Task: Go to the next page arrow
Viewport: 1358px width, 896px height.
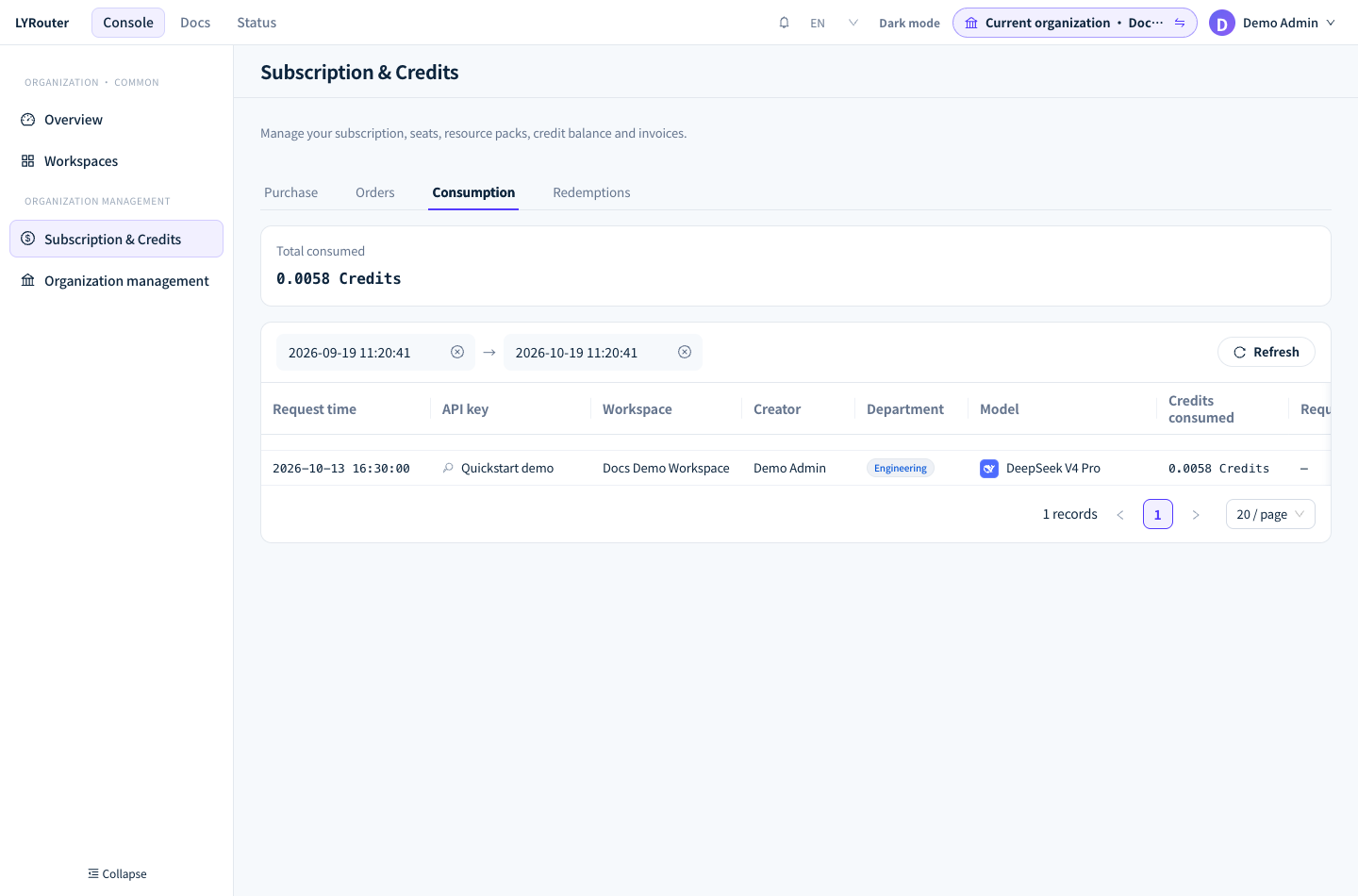Action: [1196, 515]
